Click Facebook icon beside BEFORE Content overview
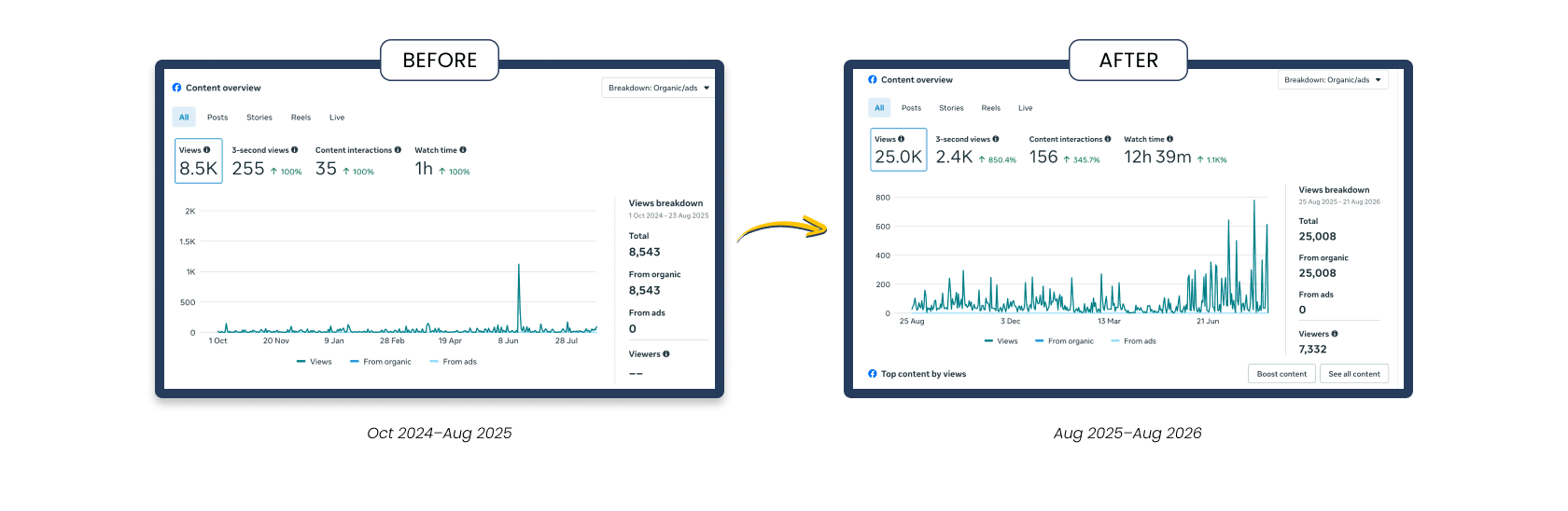 [x=176, y=88]
